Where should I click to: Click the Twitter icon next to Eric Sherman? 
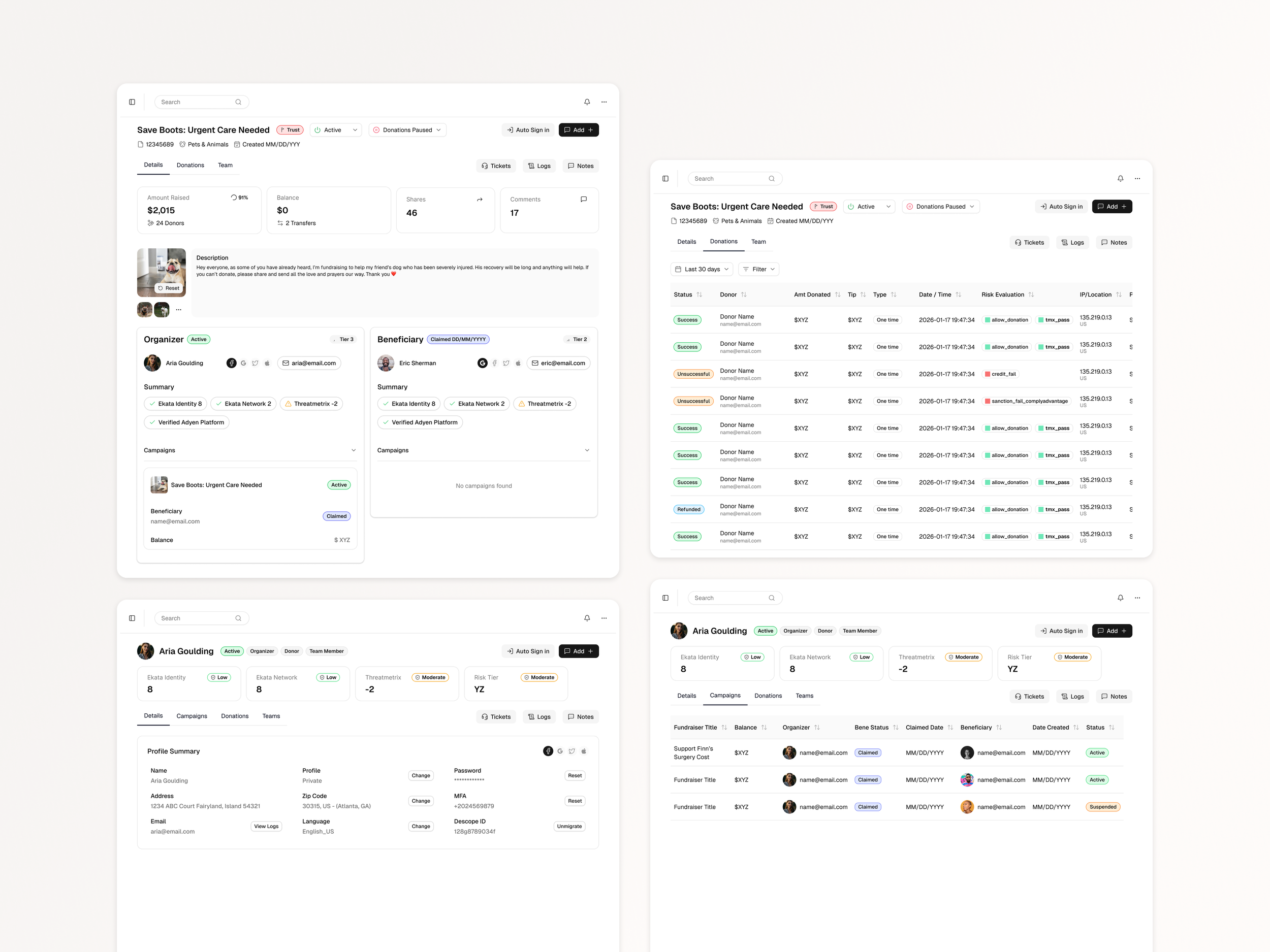[x=506, y=363]
